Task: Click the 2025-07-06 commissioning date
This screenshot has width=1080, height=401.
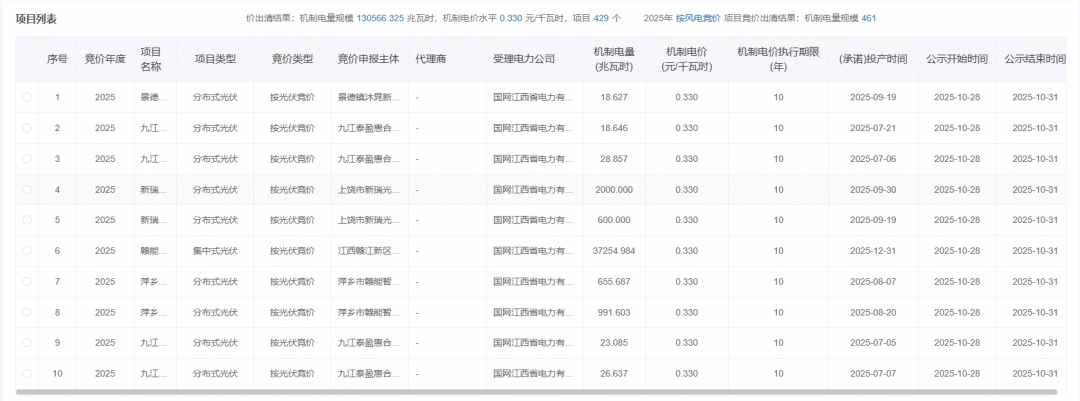Action: (873, 158)
